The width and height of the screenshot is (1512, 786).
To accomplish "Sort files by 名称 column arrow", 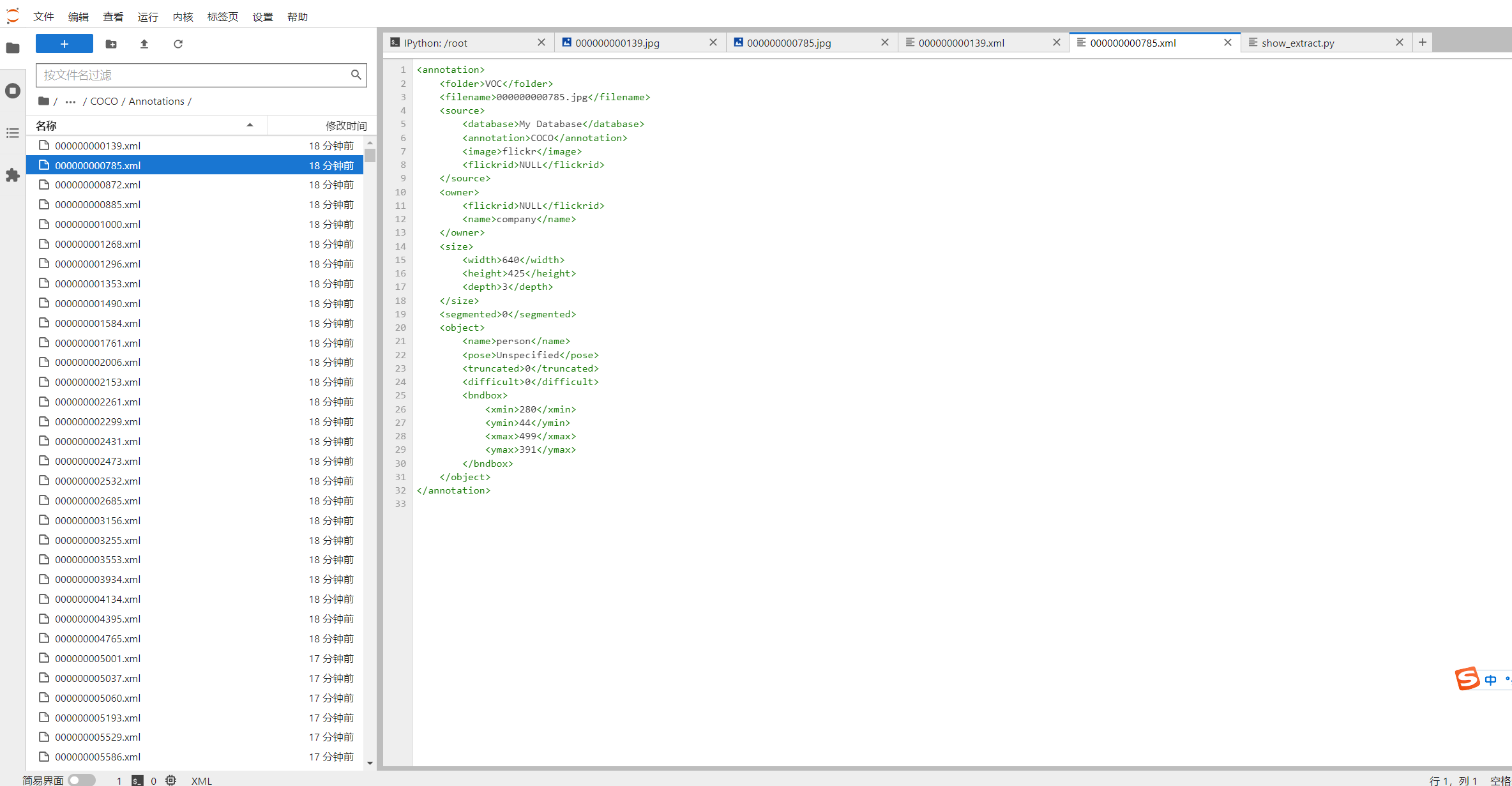I will tap(250, 125).
